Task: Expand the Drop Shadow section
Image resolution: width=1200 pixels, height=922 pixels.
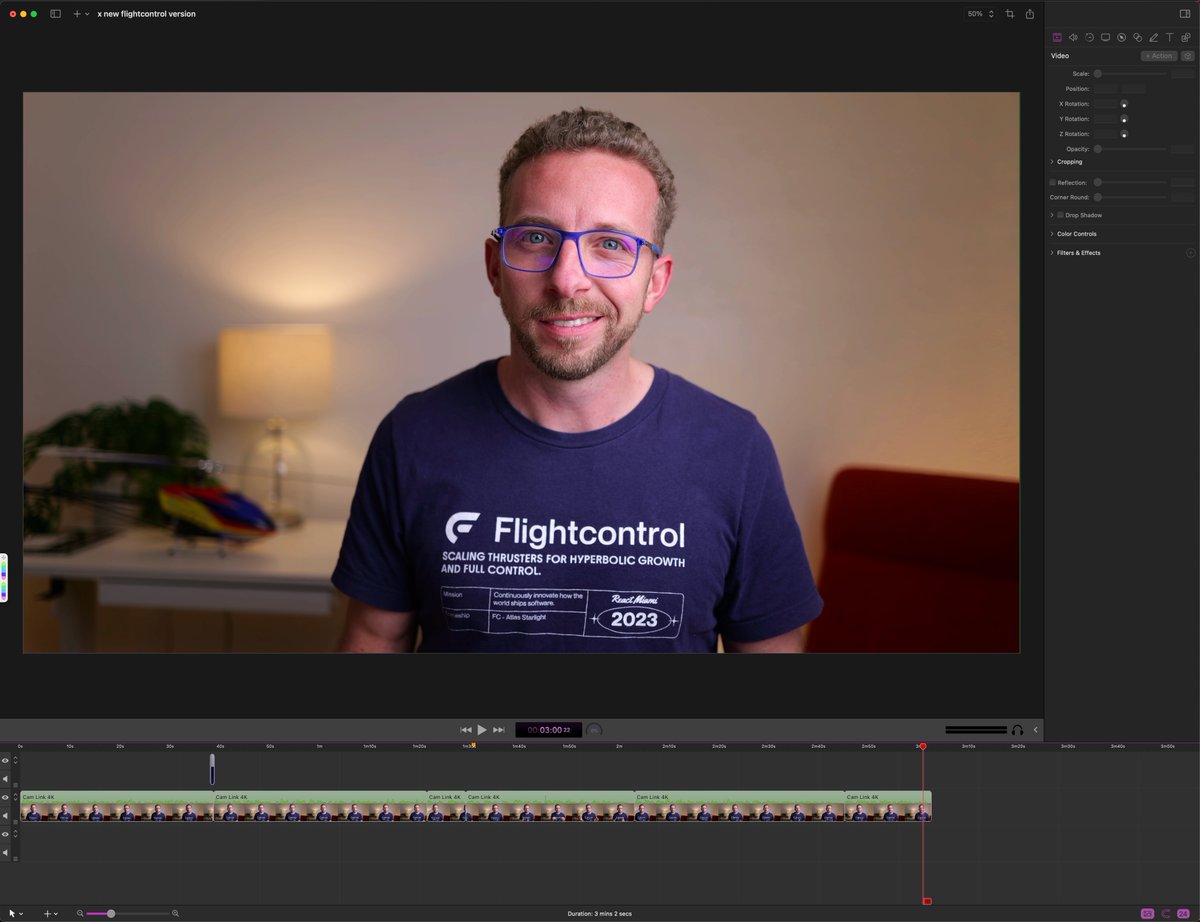Action: [x=1052, y=215]
